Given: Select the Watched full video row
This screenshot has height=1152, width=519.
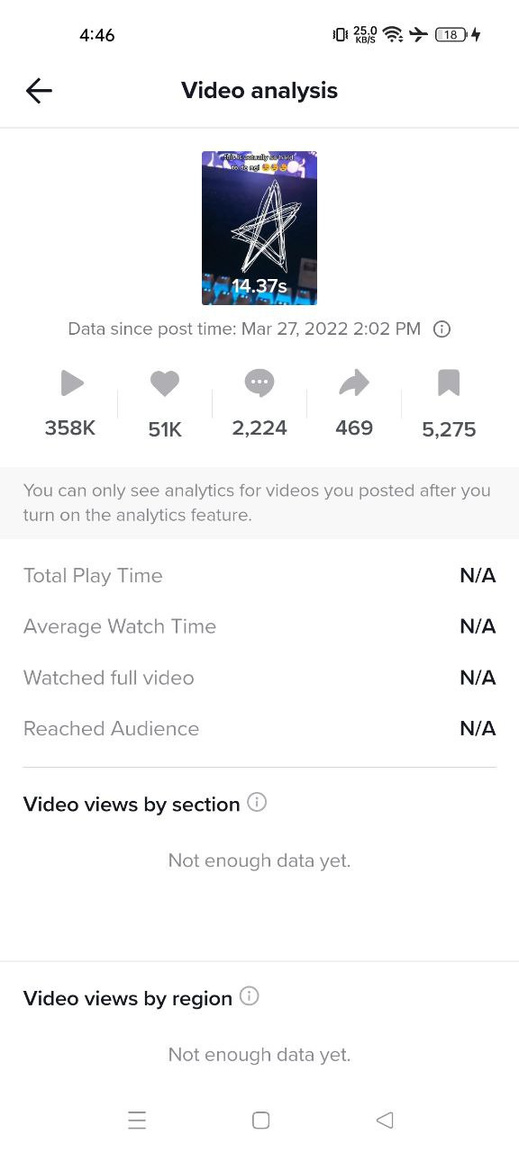Looking at the screenshot, I should pyautogui.click(x=260, y=677).
